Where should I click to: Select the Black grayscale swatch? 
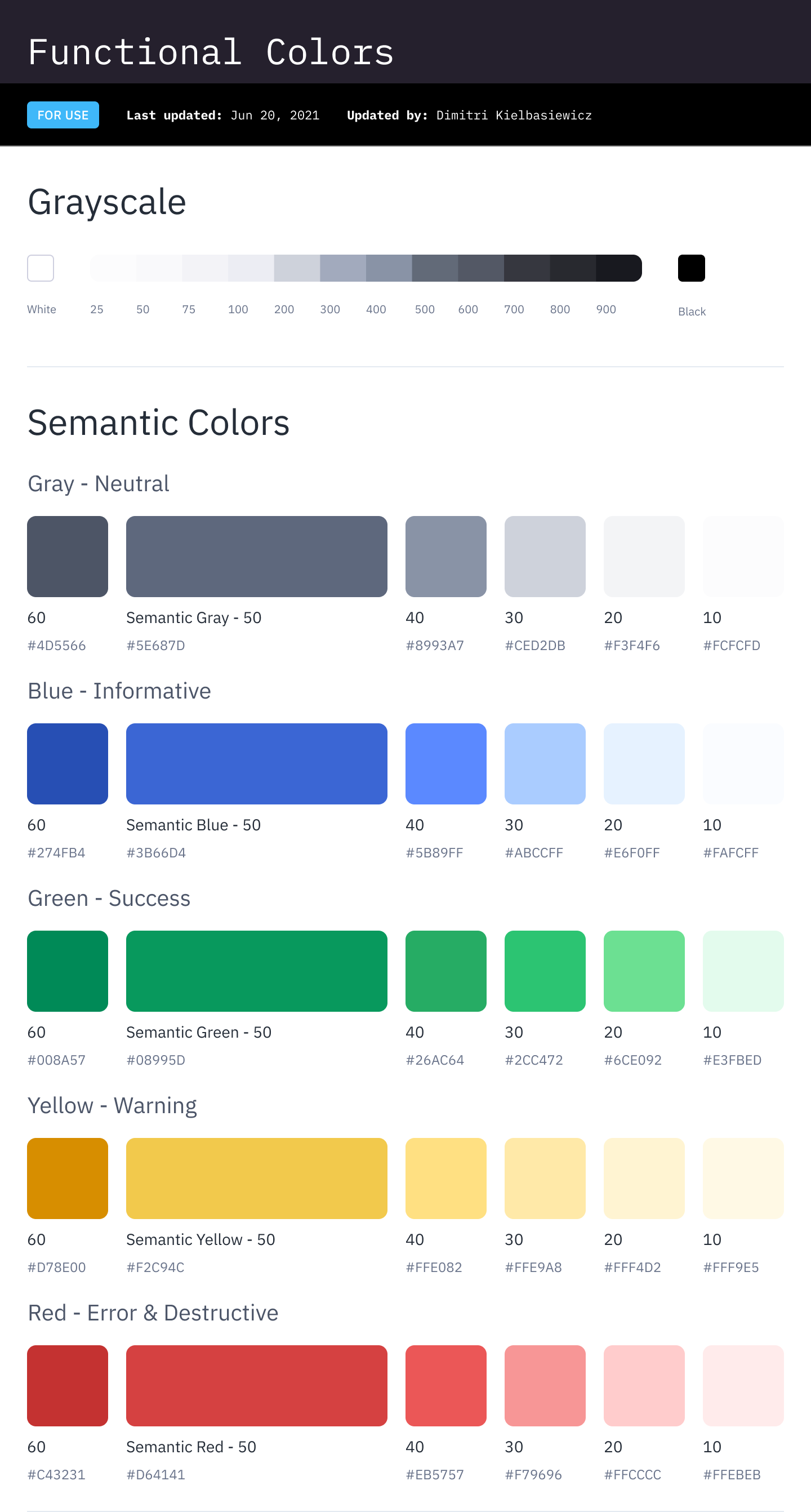click(x=691, y=268)
